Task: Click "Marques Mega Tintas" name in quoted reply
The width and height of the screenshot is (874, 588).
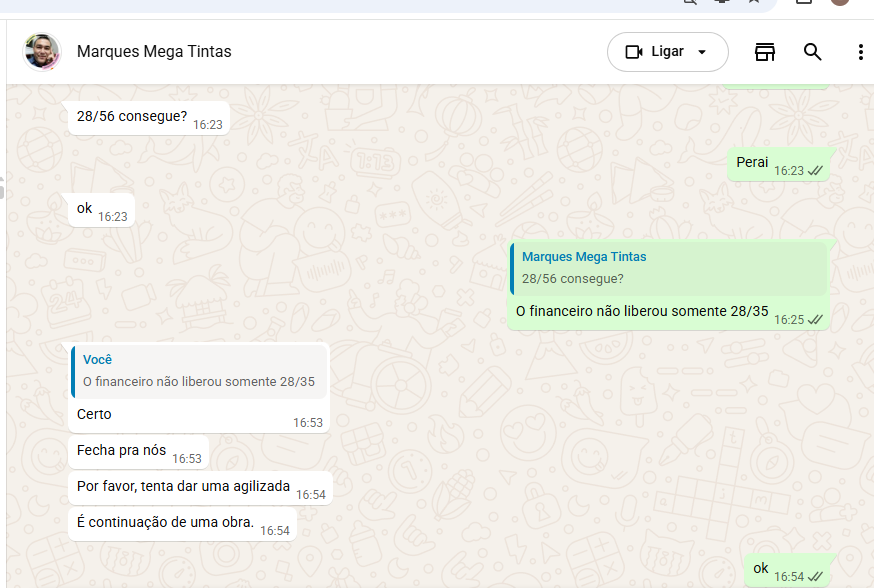Action: 584,257
